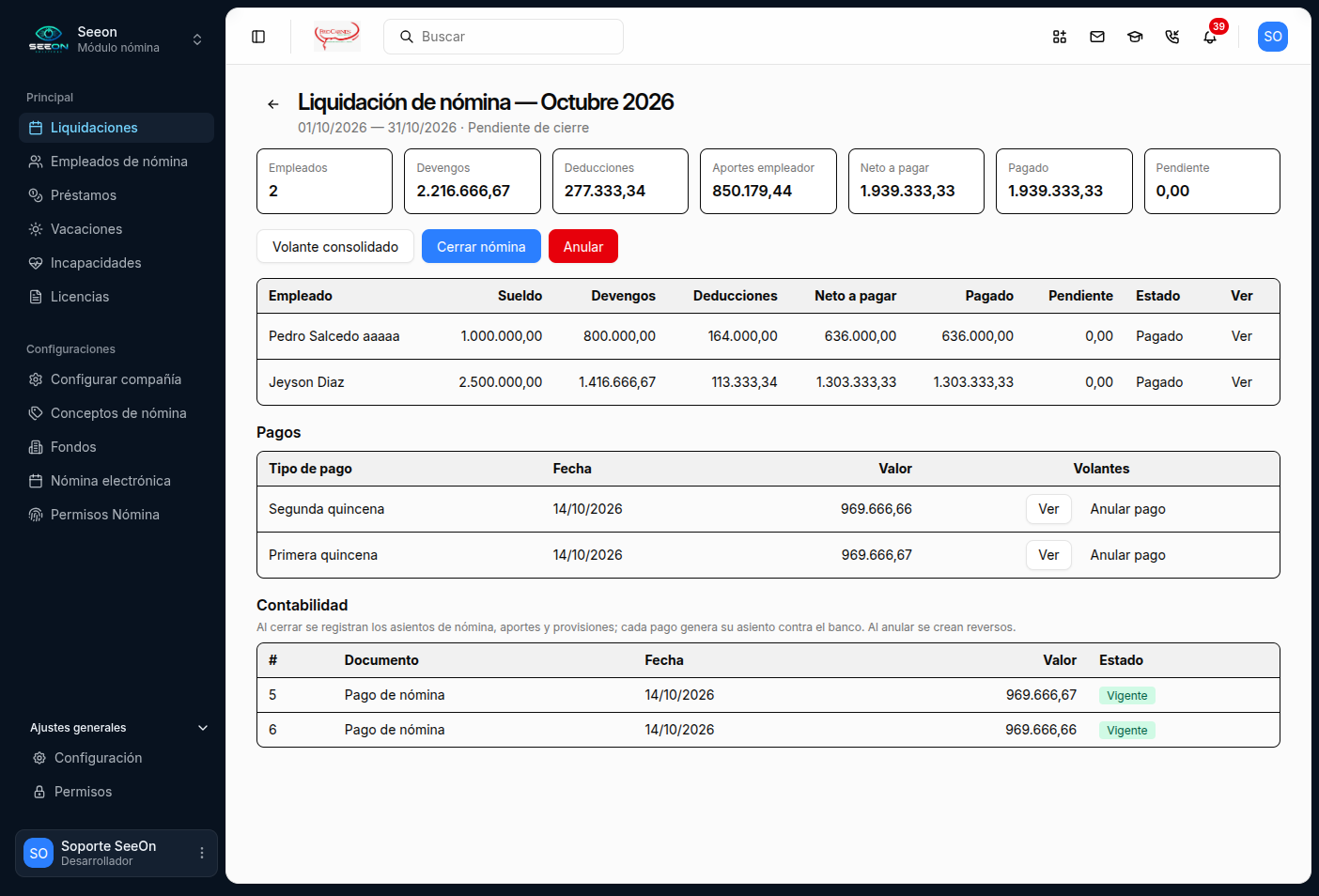Go to Conceptos de nómina

[116, 413]
